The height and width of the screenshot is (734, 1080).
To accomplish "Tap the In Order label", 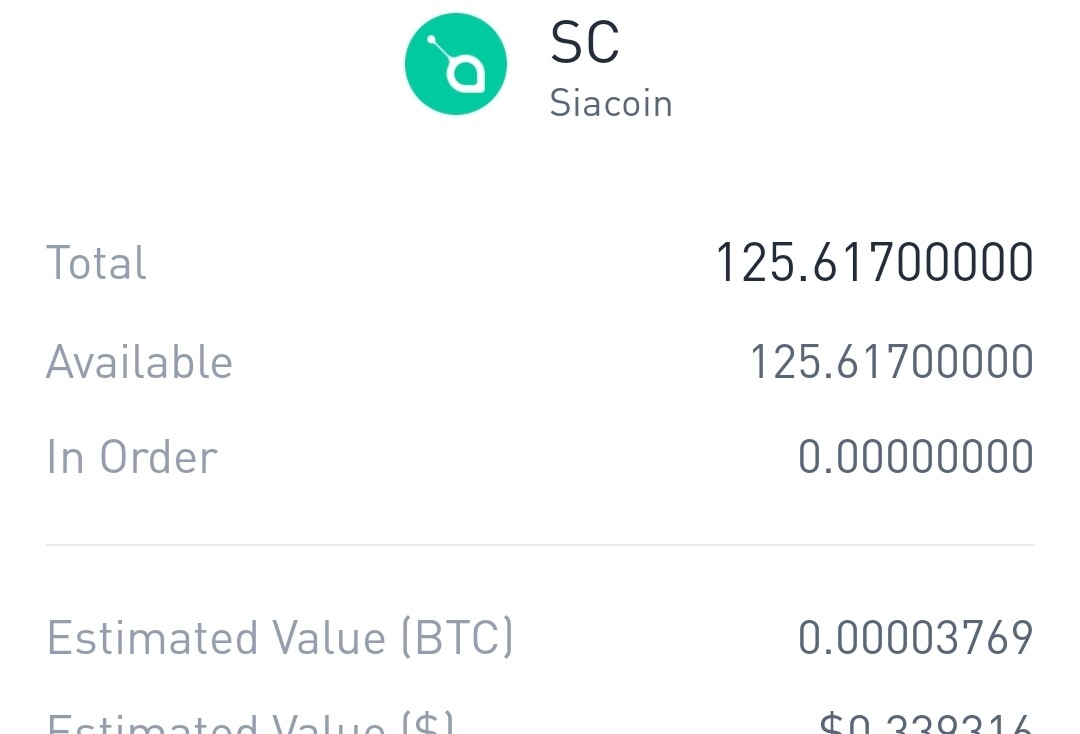I will pyautogui.click(x=132, y=457).
